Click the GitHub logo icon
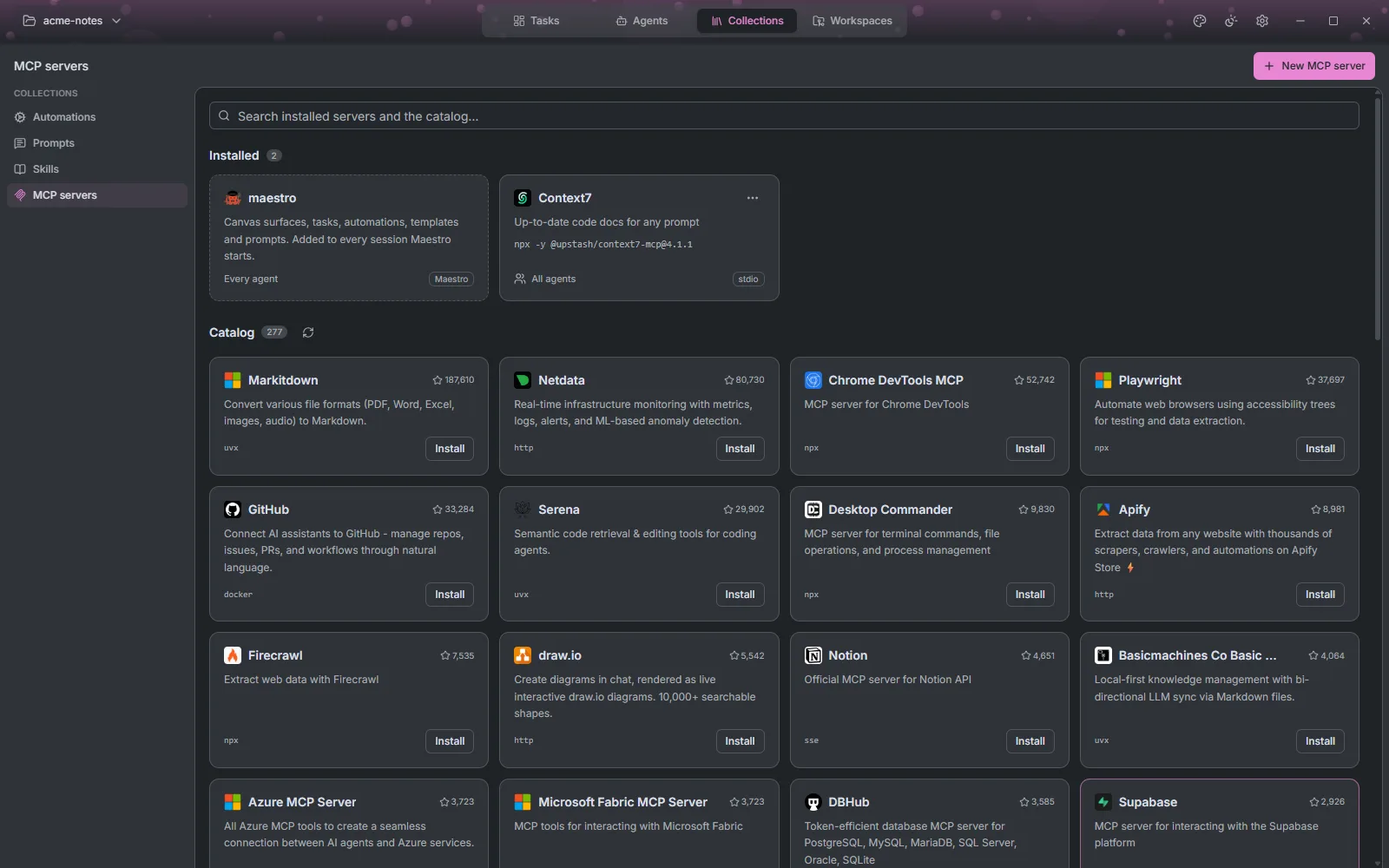Image resolution: width=1389 pixels, height=868 pixels. (x=233, y=510)
